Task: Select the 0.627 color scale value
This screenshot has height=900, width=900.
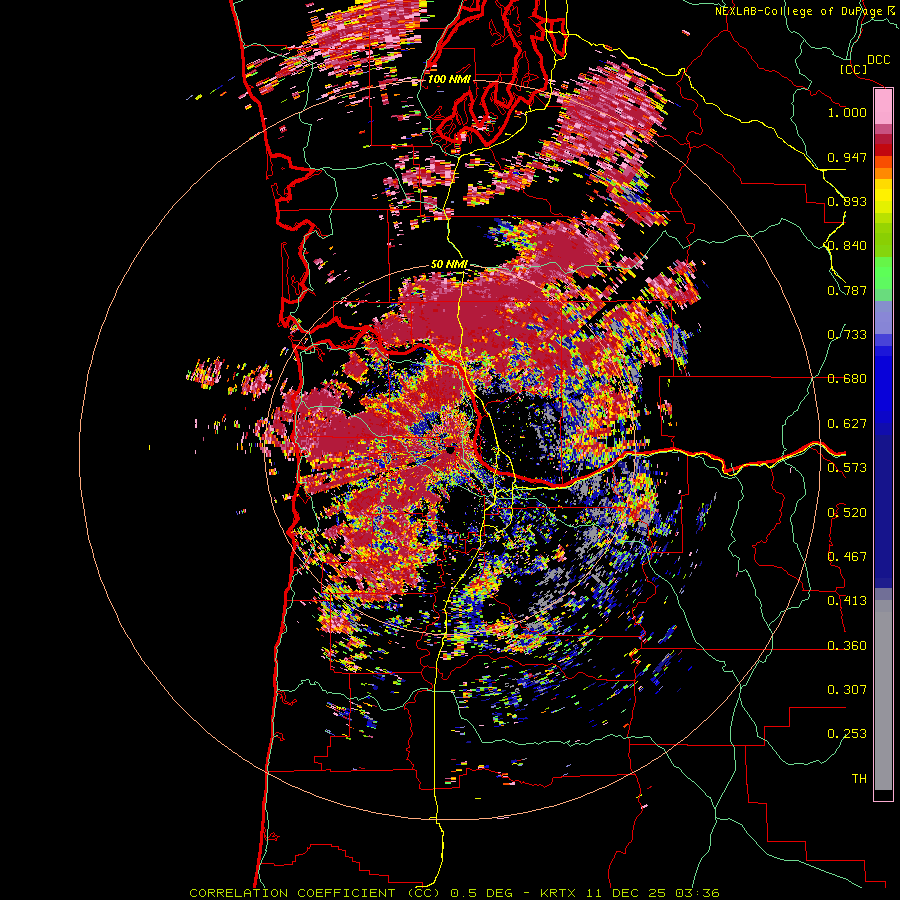Action: coord(847,424)
